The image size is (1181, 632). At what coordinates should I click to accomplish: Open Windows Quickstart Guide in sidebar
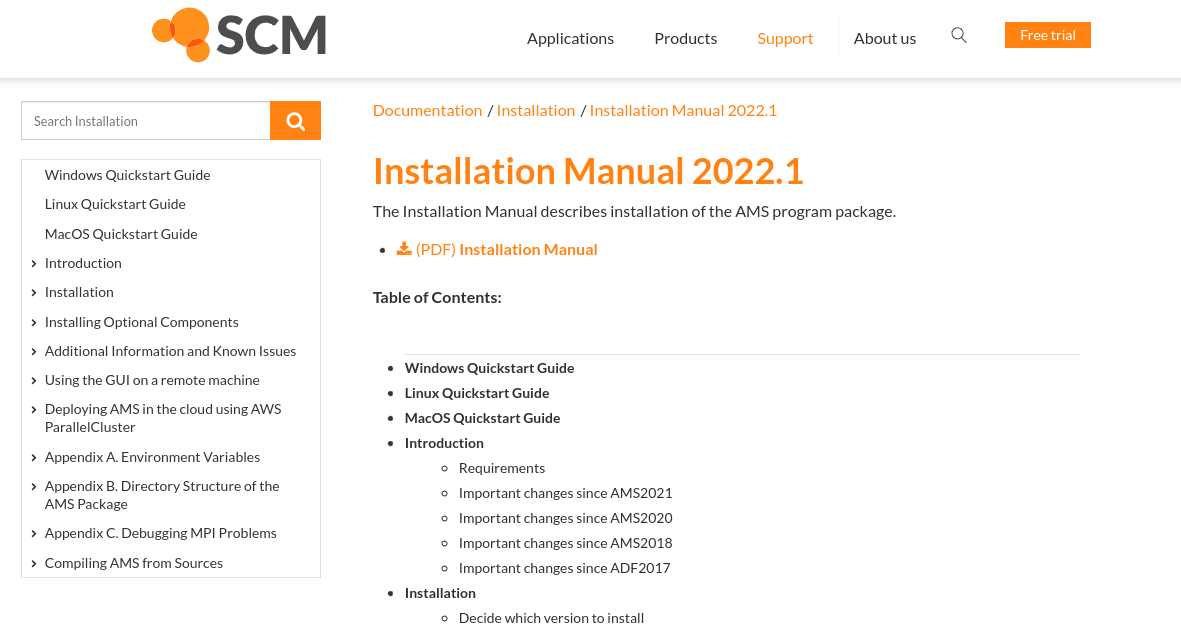pos(127,175)
